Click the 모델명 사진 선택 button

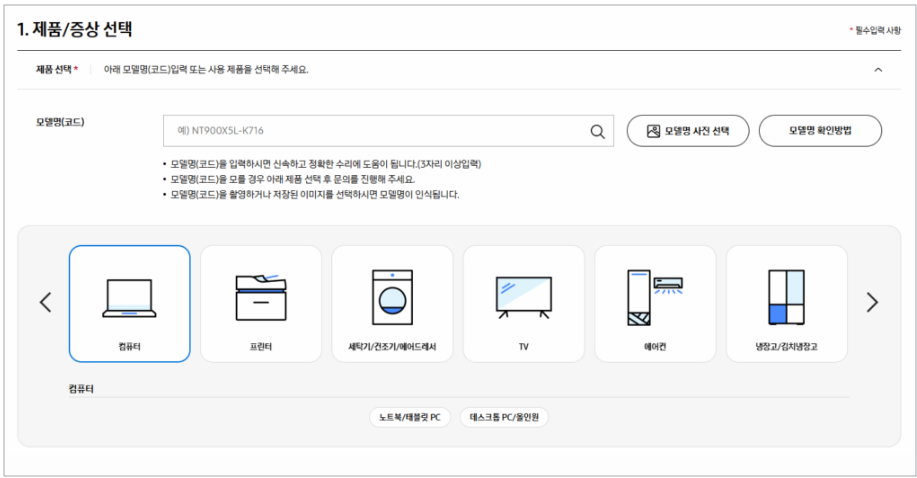688,130
